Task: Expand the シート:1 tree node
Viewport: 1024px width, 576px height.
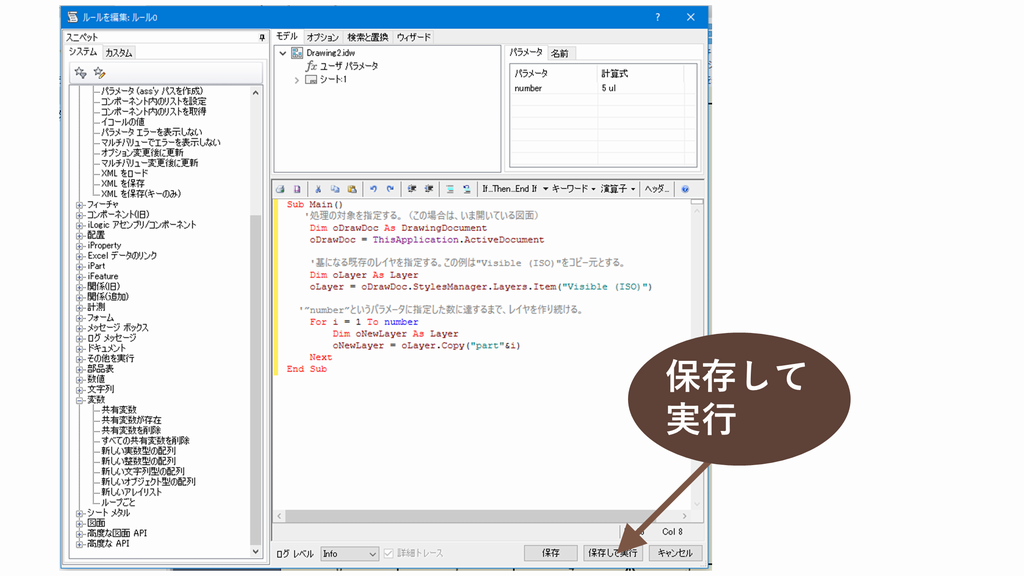Action: pyautogui.click(x=297, y=80)
